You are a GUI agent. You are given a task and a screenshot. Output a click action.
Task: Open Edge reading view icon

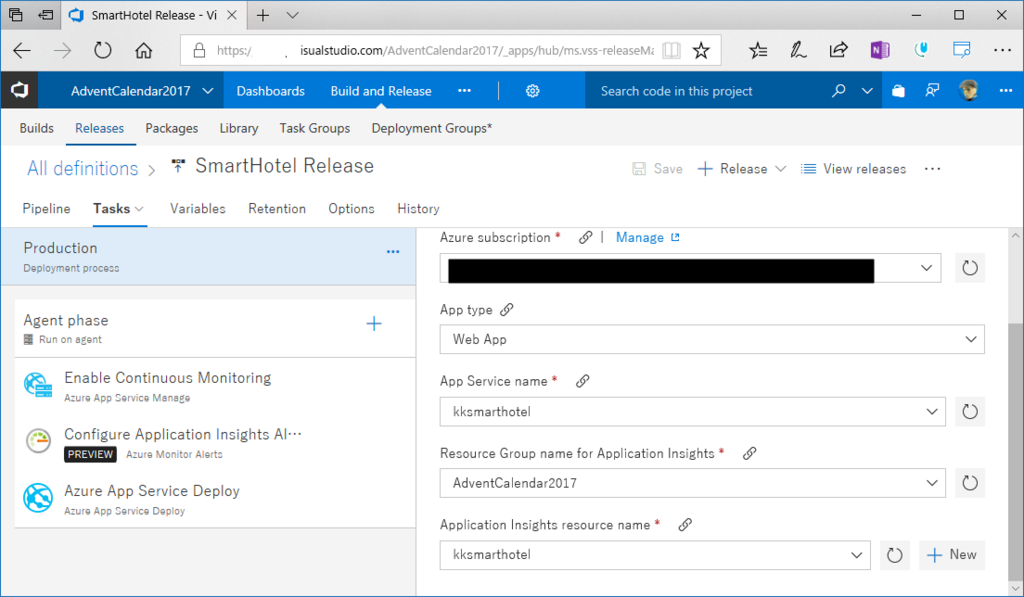[x=671, y=50]
